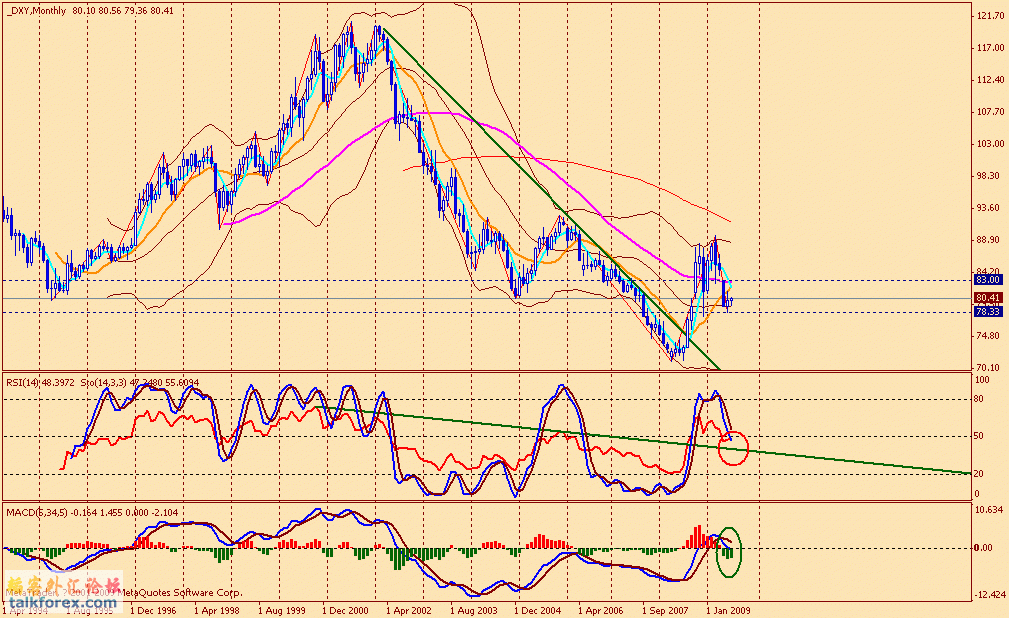Image resolution: width=1009 pixels, height=618 pixels.
Task: Click the RSI(14) 48.3972 indicator label
Action: click(41, 383)
